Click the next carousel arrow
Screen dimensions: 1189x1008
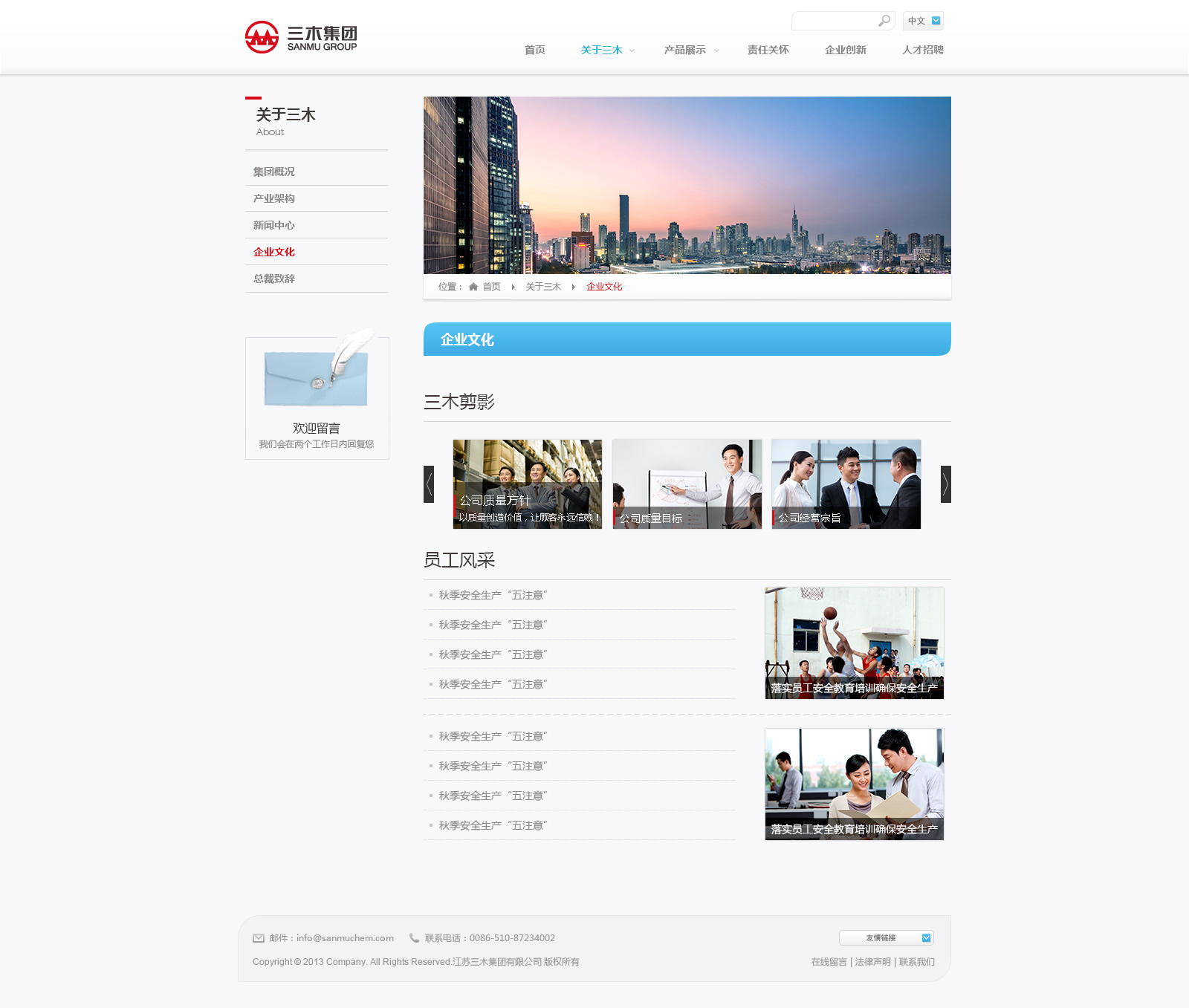click(946, 484)
